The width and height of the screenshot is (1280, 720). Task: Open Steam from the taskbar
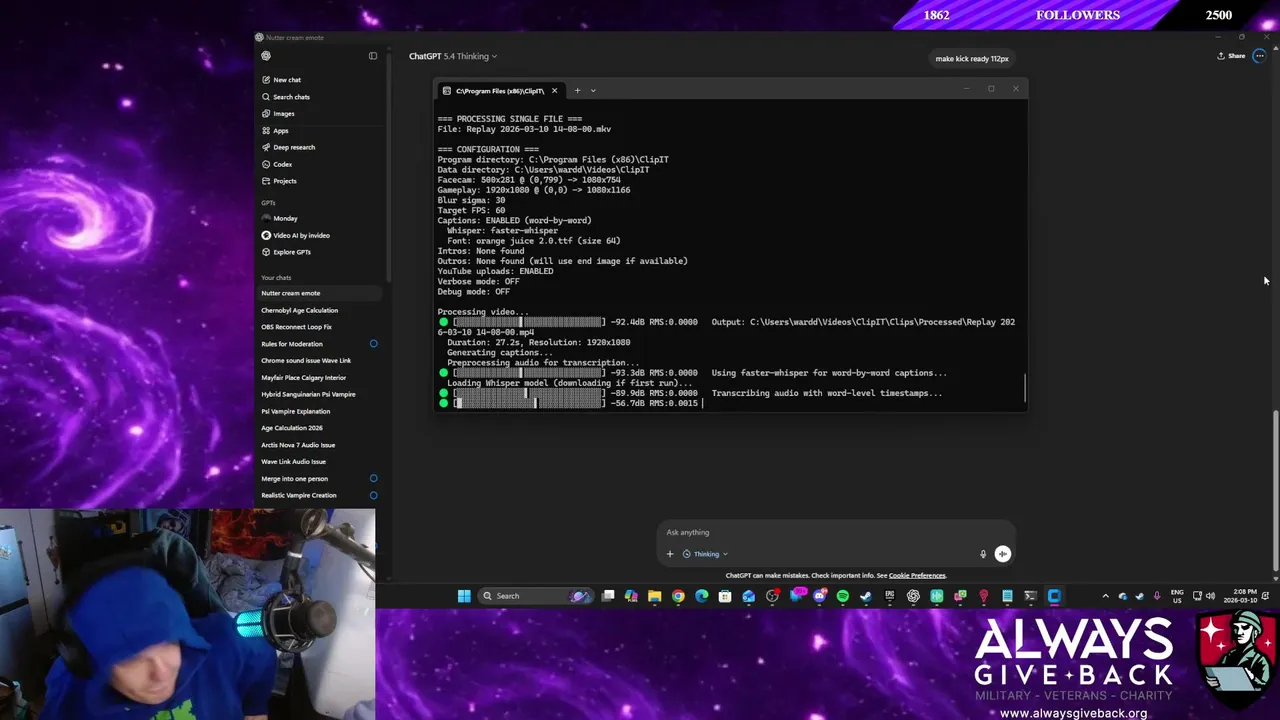click(866, 596)
